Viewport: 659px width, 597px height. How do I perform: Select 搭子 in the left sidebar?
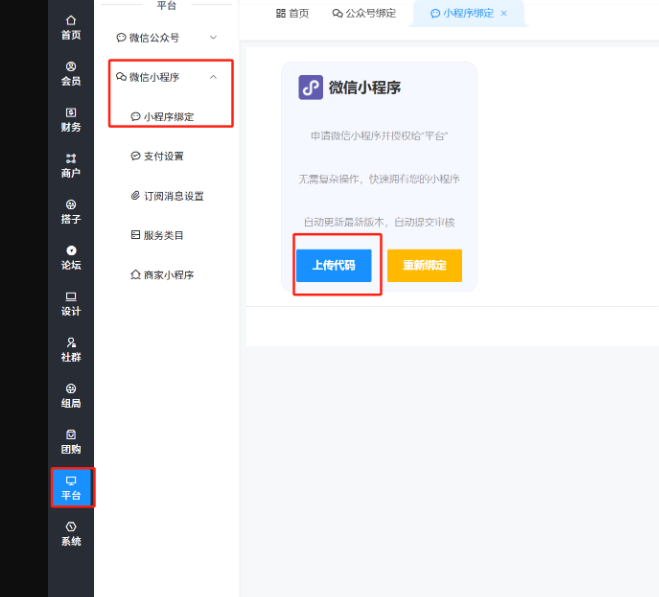(70, 211)
